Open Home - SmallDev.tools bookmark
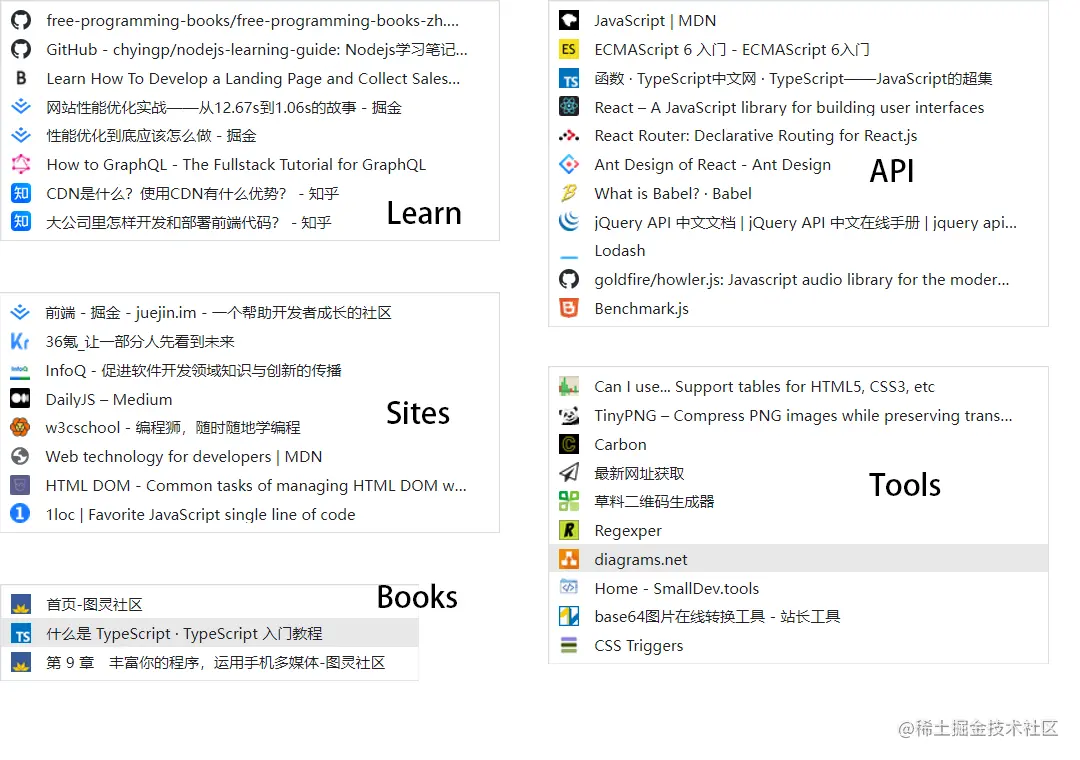 pyautogui.click(x=676, y=588)
